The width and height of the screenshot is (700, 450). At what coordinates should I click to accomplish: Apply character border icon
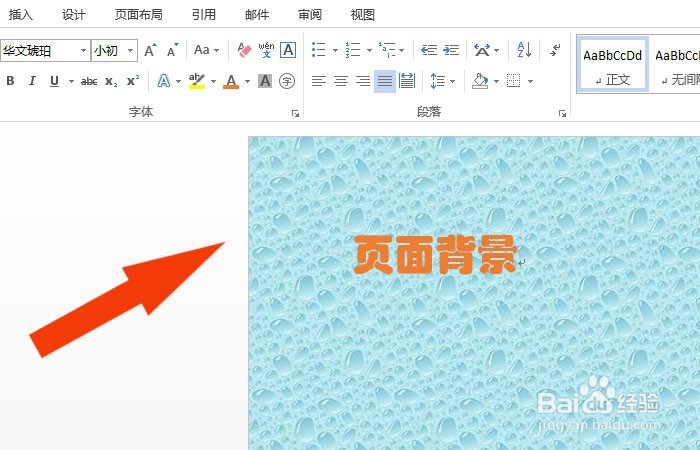(x=288, y=50)
